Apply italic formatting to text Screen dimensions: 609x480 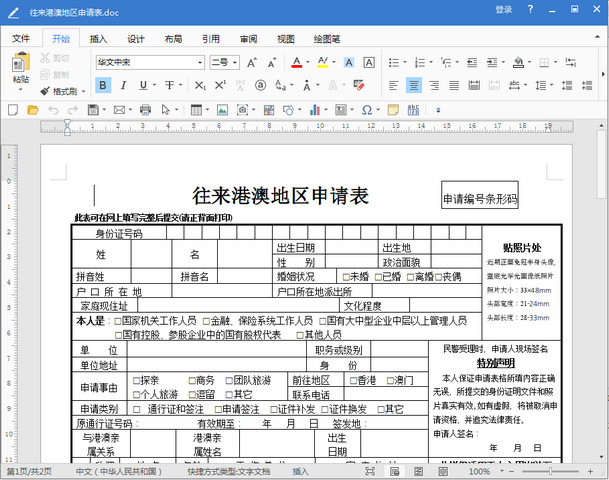[x=125, y=85]
